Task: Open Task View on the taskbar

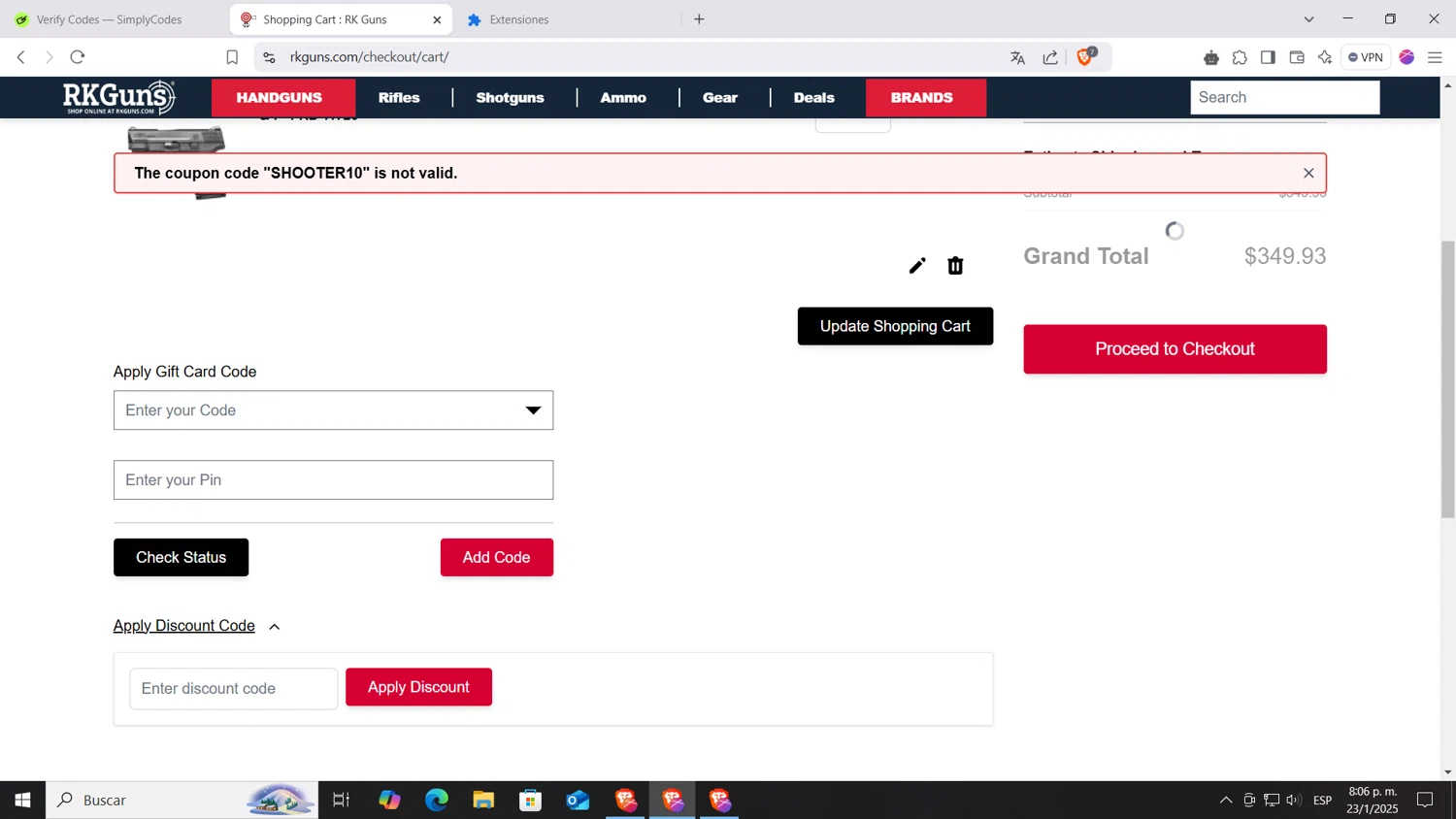Action: tap(341, 800)
